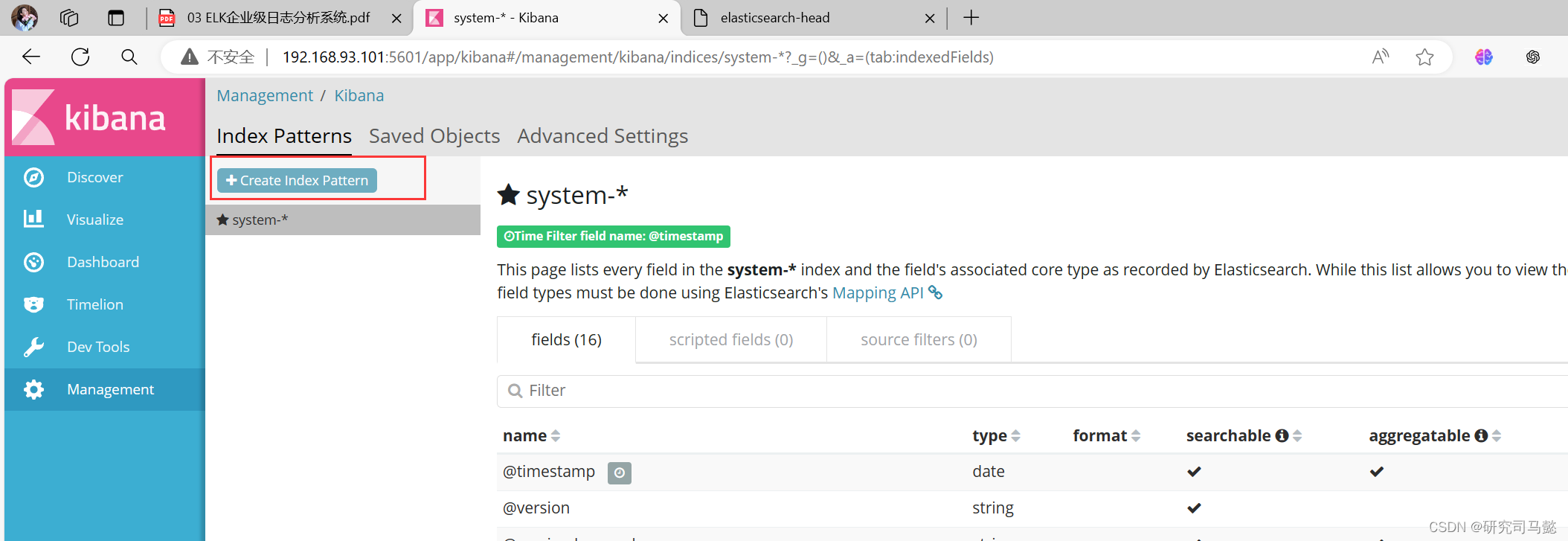Open the Timelion mask icon
The height and width of the screenshot is (541, 1568).
[33, 304]
